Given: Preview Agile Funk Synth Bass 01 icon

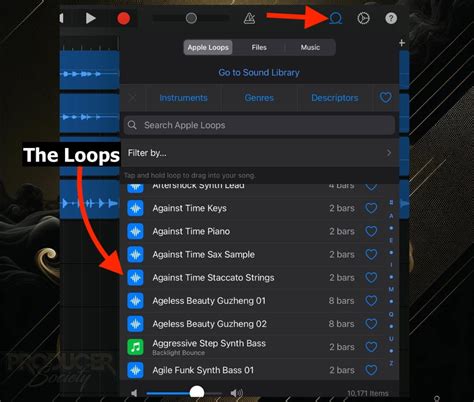Looking at the screenshot, I should [135, 370].
